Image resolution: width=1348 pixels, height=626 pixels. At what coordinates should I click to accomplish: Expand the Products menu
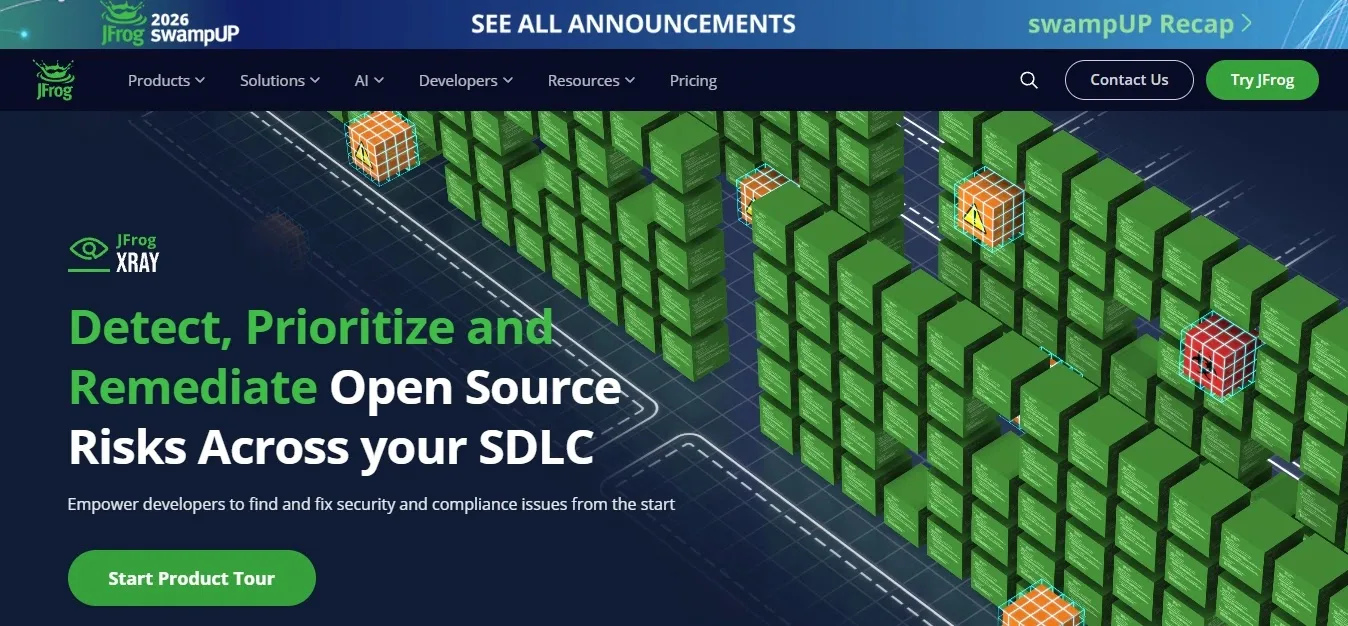tap(166, 80)
